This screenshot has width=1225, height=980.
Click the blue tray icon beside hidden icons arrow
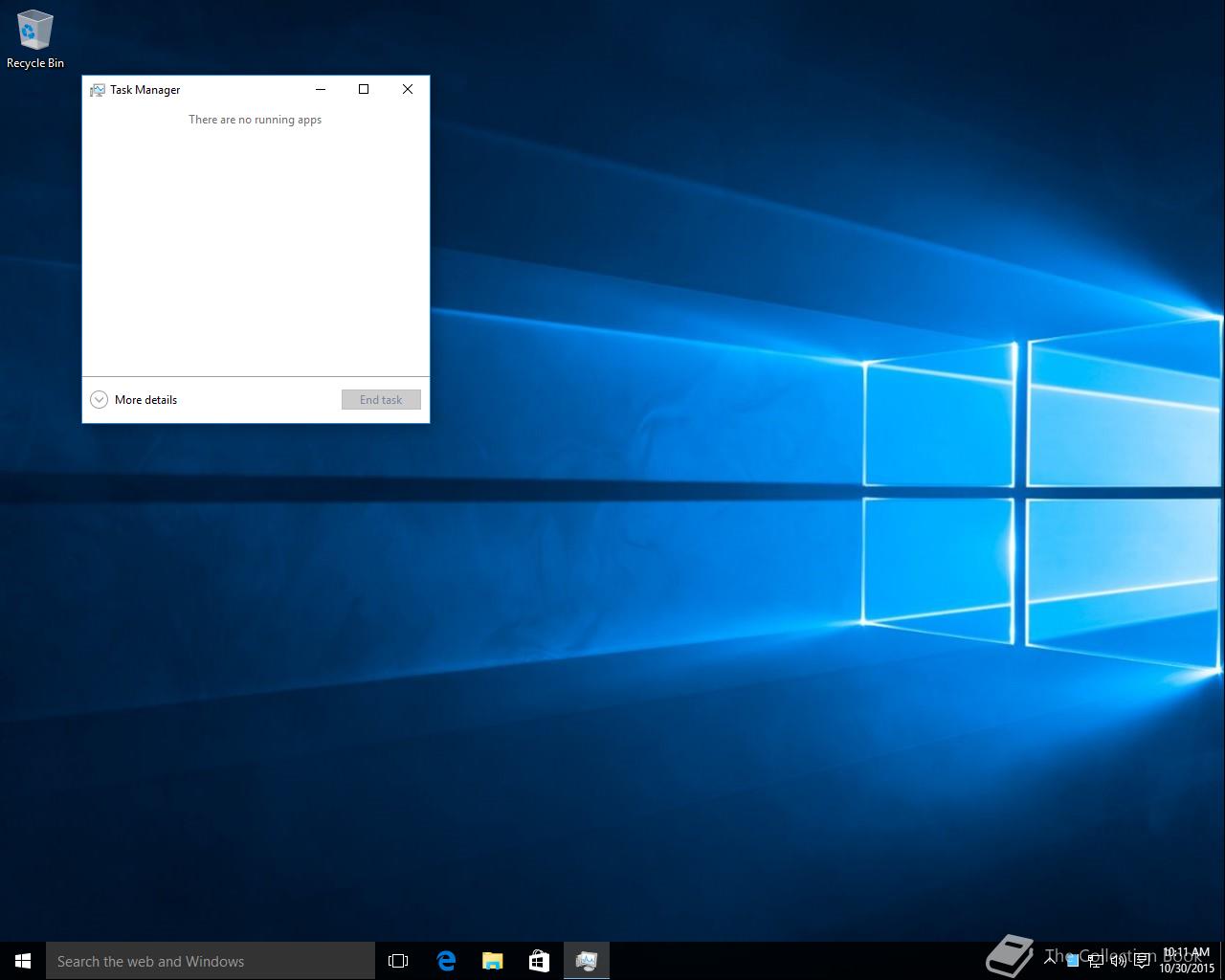[x=1073, y=960]
